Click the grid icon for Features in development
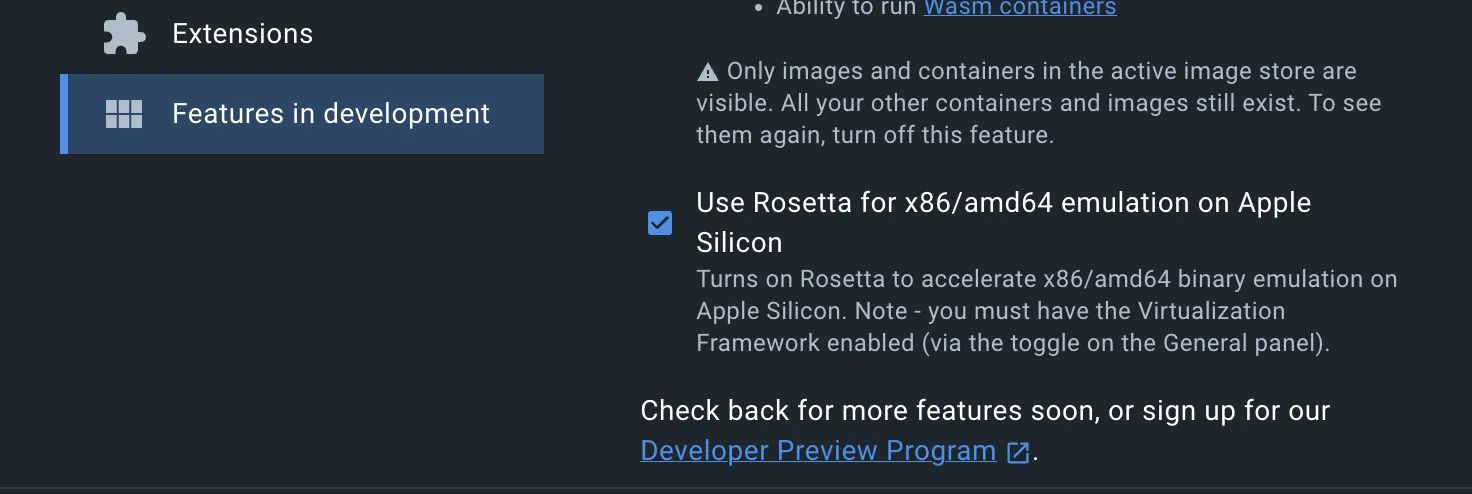 click(125, 114)
